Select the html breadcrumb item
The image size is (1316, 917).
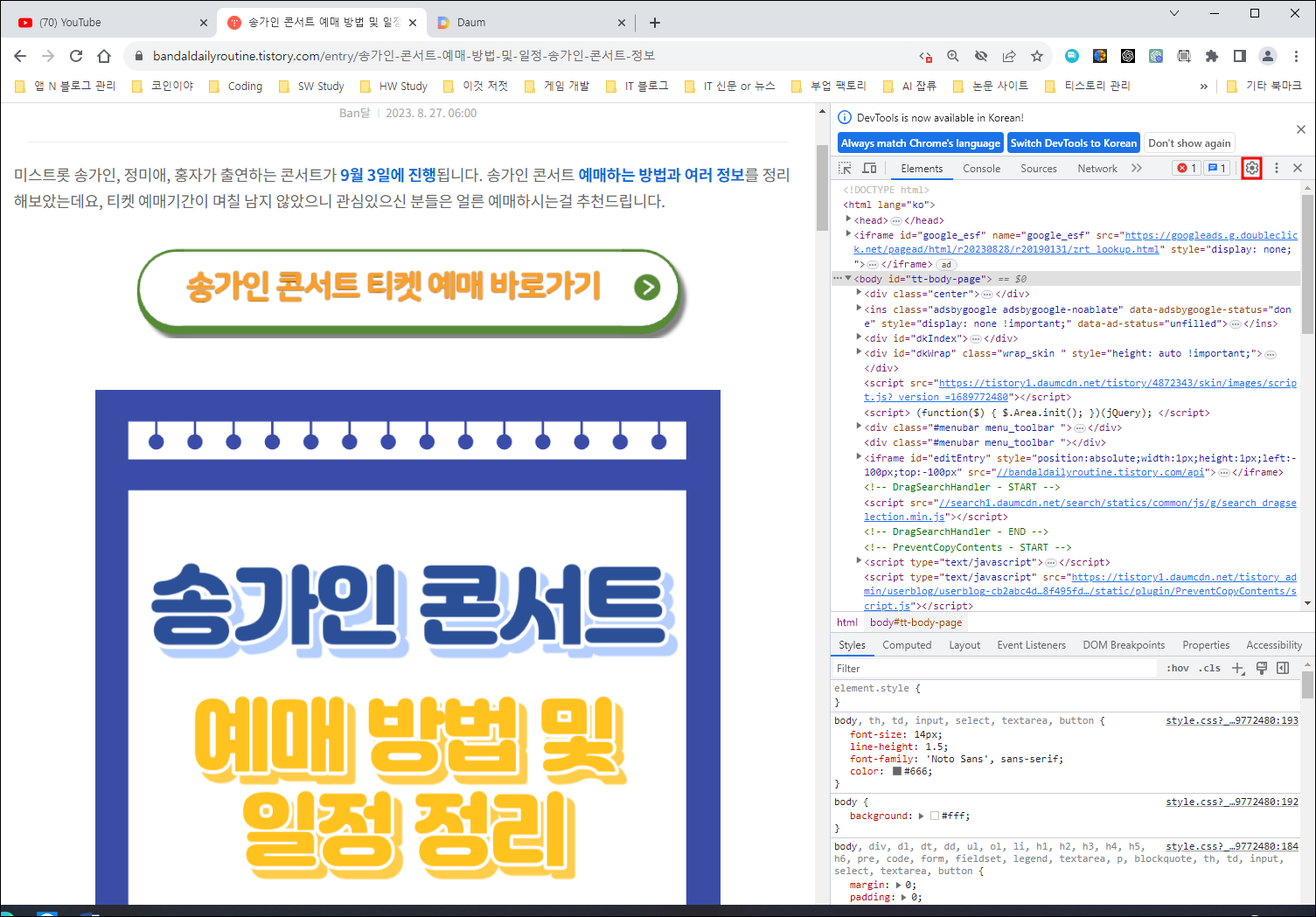847,622
